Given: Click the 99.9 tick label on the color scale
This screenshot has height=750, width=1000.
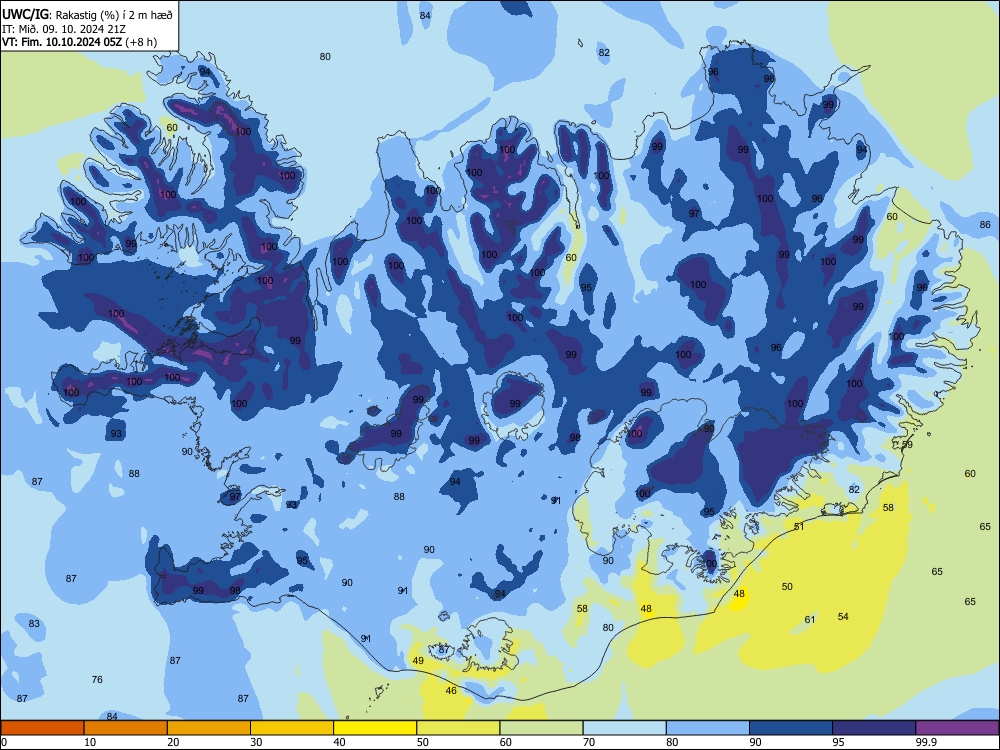Looking at the screenshot, I should click(x=925, y=742).
